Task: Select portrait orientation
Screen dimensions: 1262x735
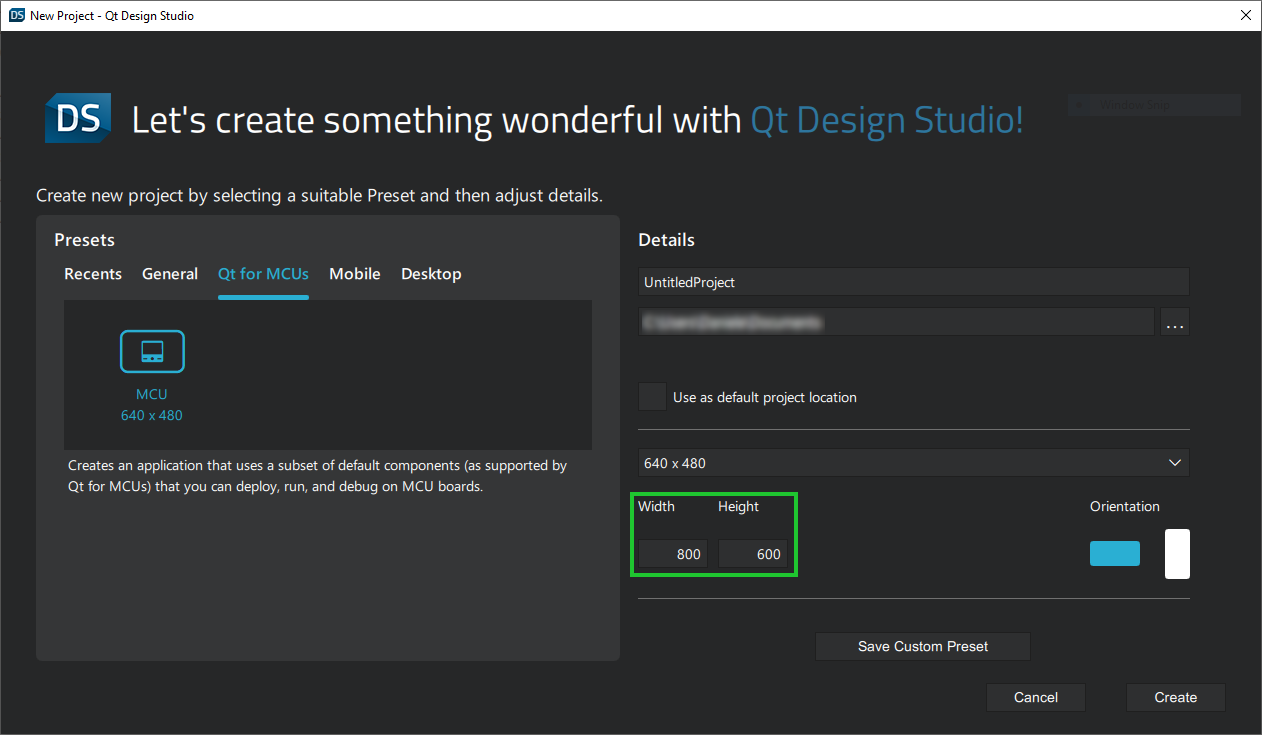Action: [x=1177, y=553]
